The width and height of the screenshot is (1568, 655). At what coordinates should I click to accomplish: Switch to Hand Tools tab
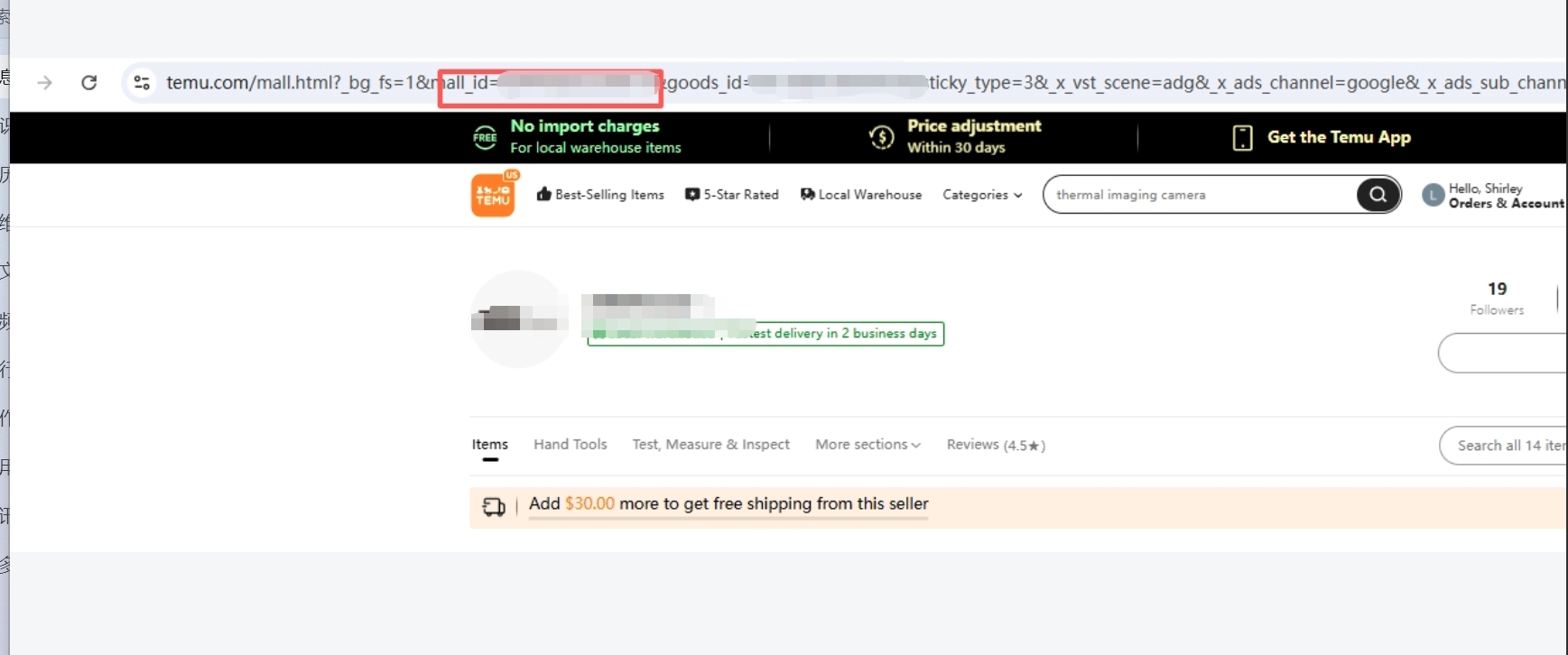(x=571, y=445)
